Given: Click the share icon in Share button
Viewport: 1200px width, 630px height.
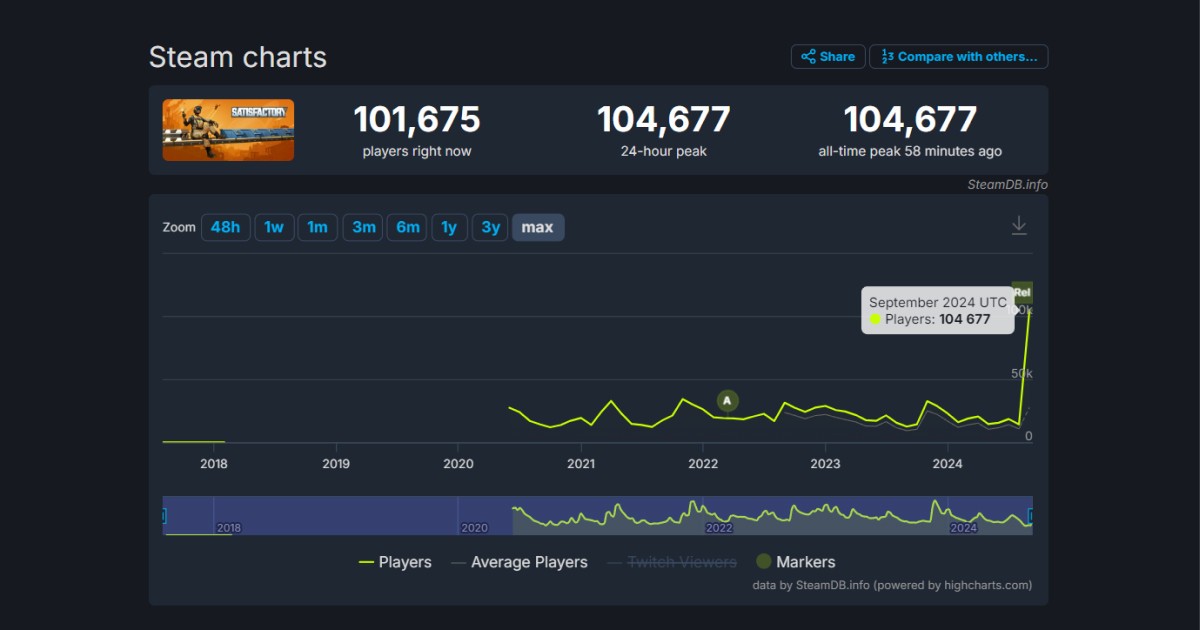Looking at the screenshot, I should [x=809, y=57].
